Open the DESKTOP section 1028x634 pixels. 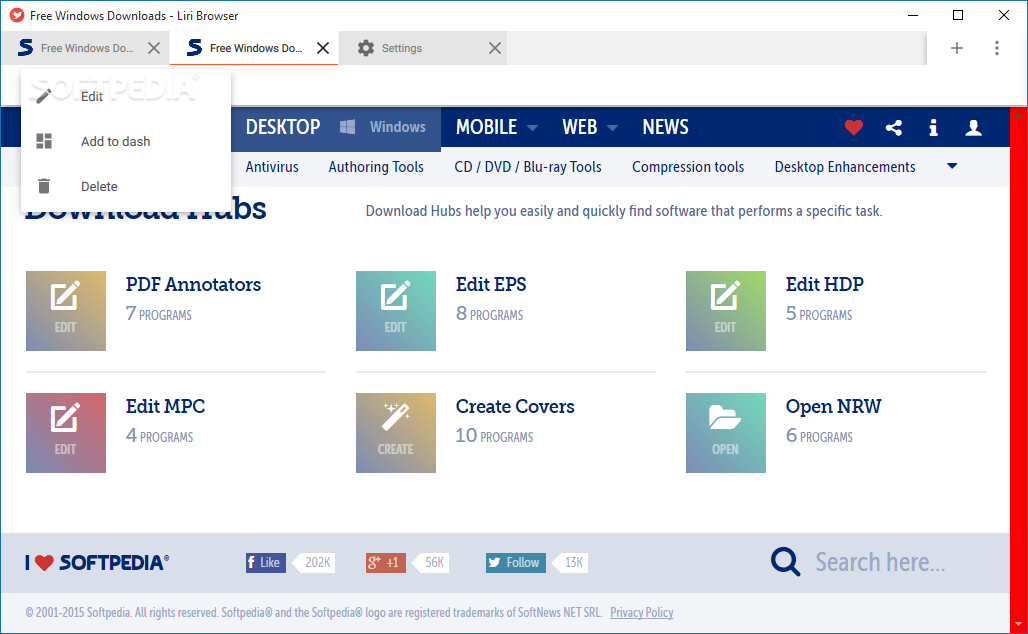[x=283, y=127]
